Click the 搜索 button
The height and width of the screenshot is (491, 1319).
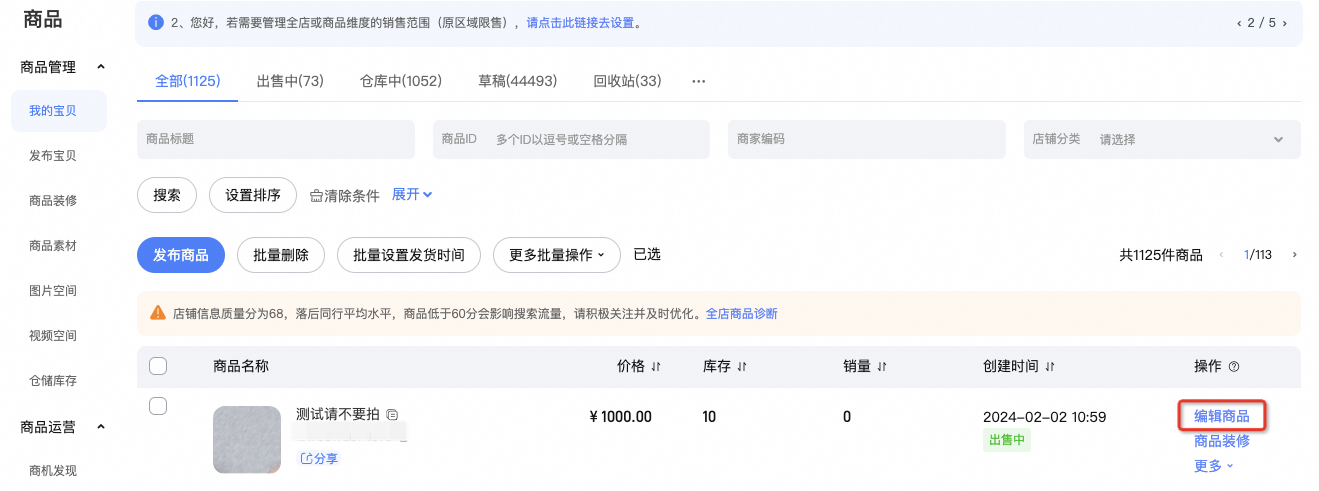(167, 195)
